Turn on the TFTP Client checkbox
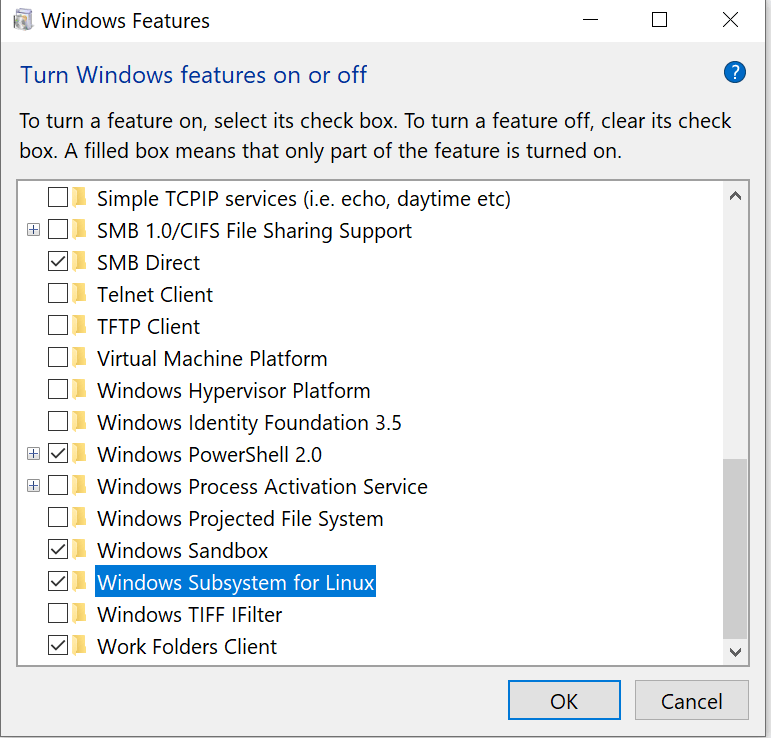 58,325
